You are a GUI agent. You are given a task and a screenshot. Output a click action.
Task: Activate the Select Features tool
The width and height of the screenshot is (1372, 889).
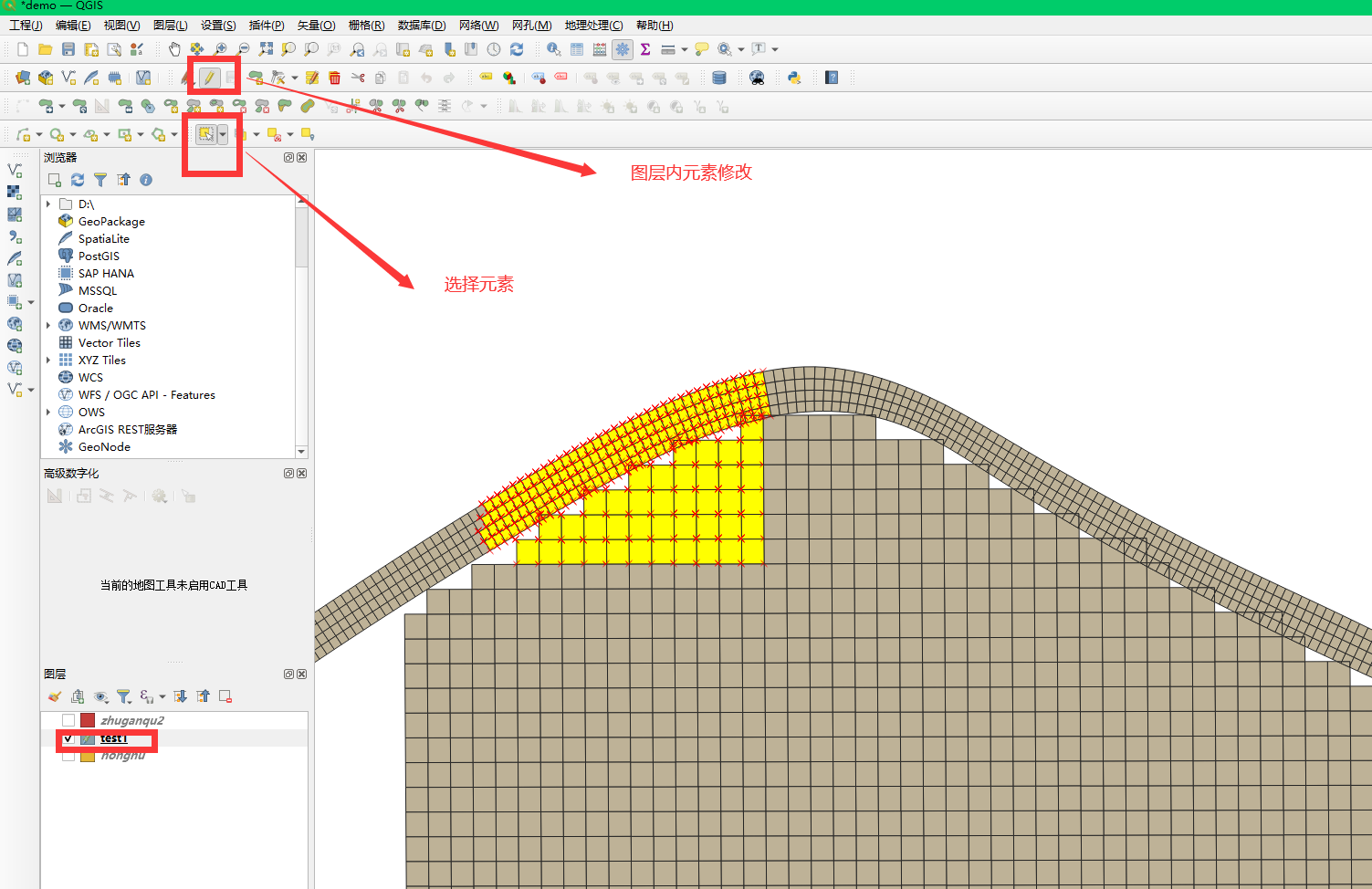pos(206,135)
